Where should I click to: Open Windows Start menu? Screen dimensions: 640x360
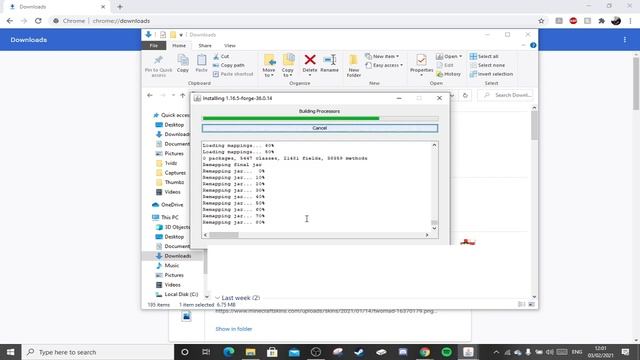11,352
